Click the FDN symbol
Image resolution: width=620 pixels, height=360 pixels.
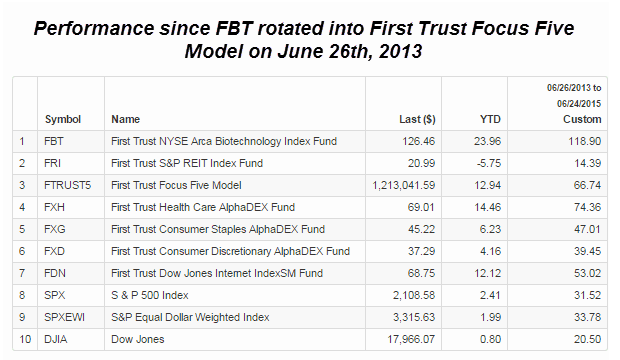pyautogui.click(x=55, y=273)
